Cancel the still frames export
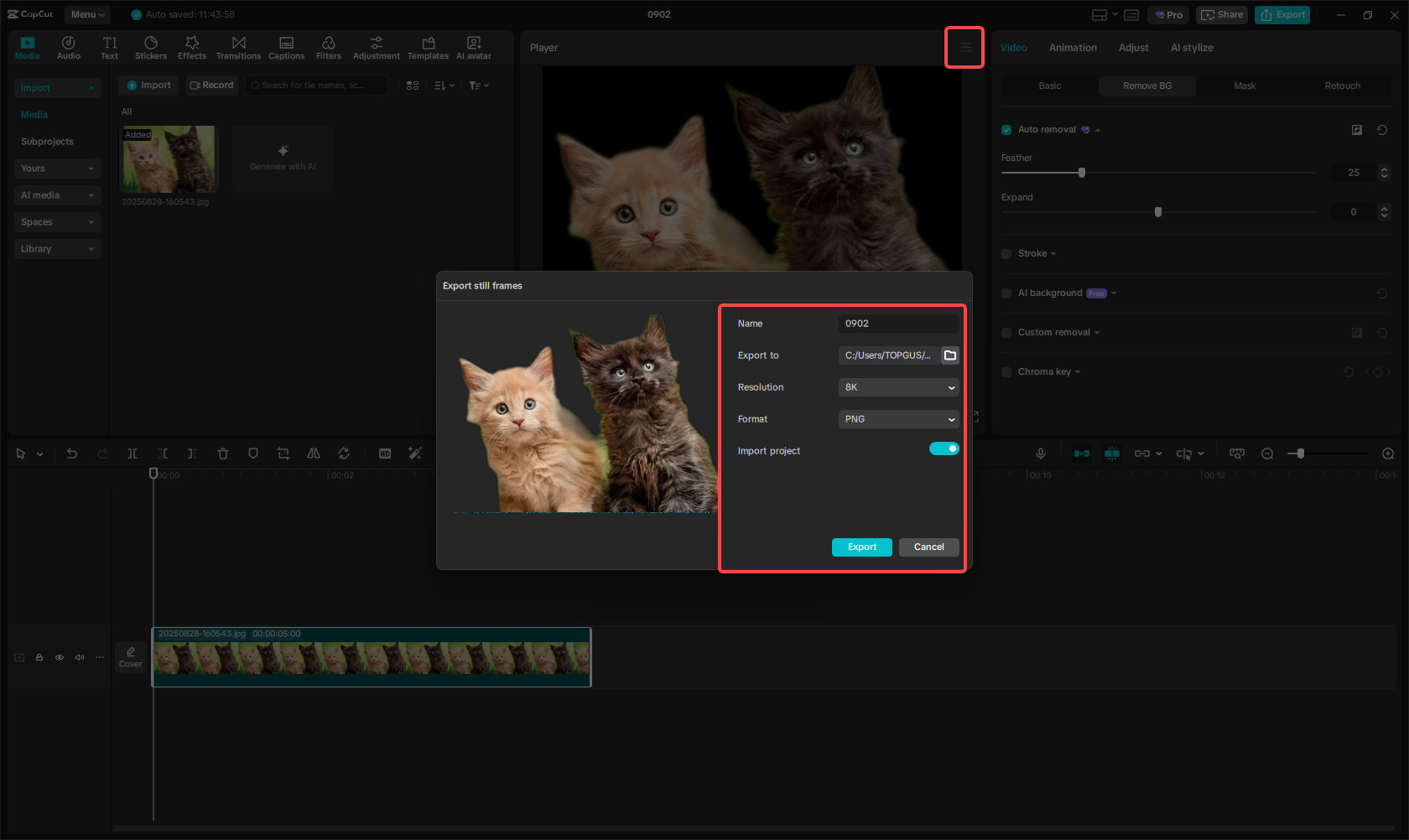The image size is (1409, 840). click(x=928, y=547)
